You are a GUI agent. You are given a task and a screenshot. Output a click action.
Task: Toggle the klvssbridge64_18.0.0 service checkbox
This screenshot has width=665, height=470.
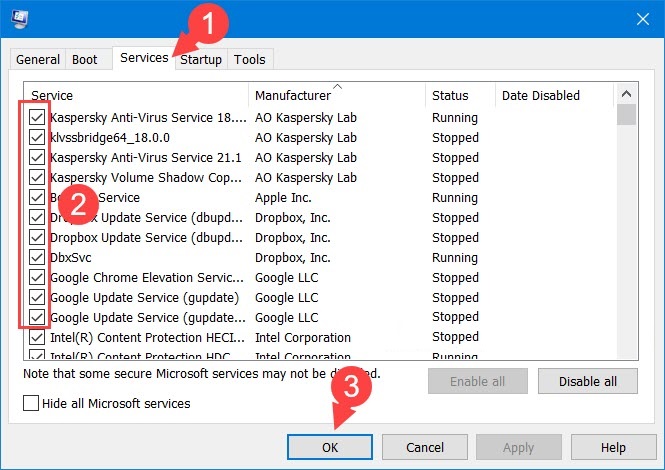(x=37, y=137)
